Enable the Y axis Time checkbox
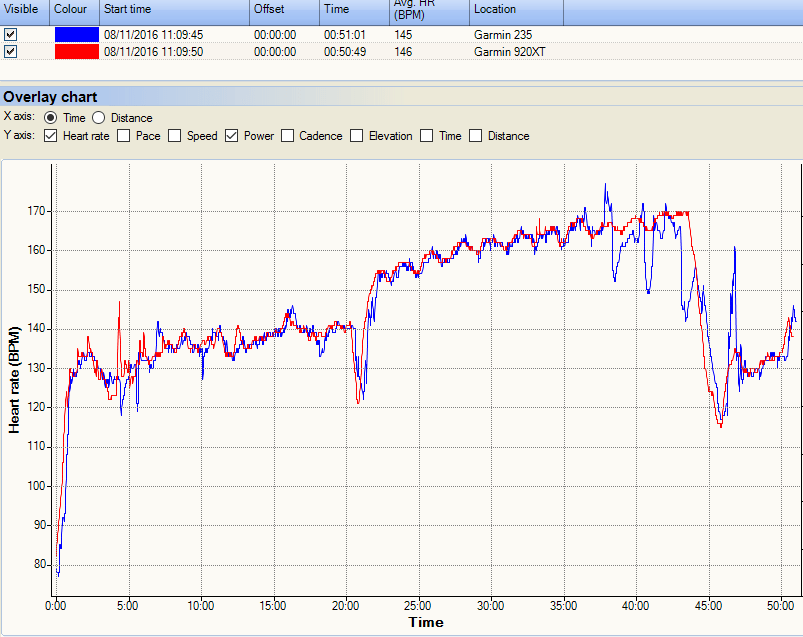Screen dimensions: 803x637 (426, 136)
